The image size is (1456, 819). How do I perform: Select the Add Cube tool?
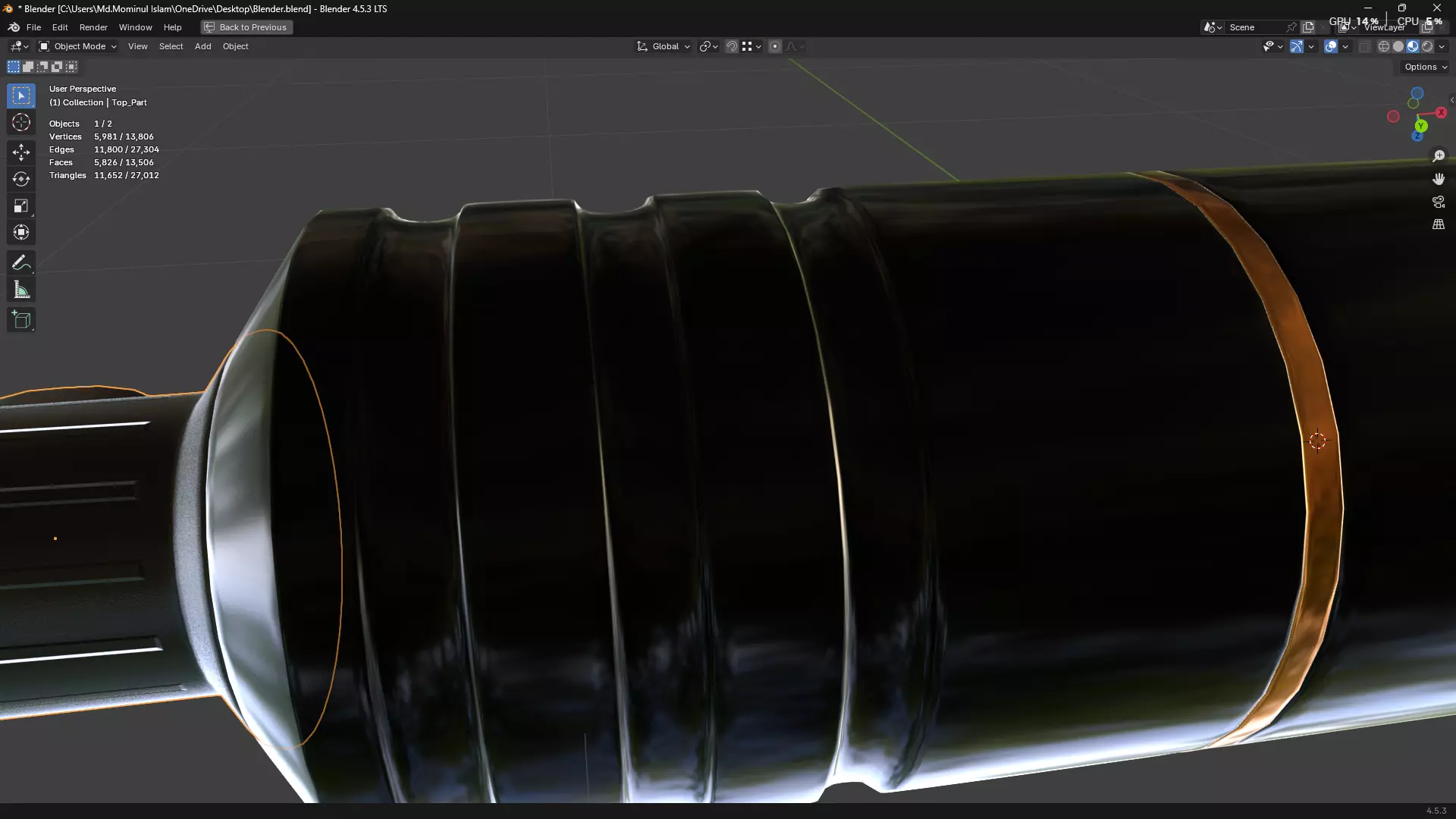click(x=21, y=320)
